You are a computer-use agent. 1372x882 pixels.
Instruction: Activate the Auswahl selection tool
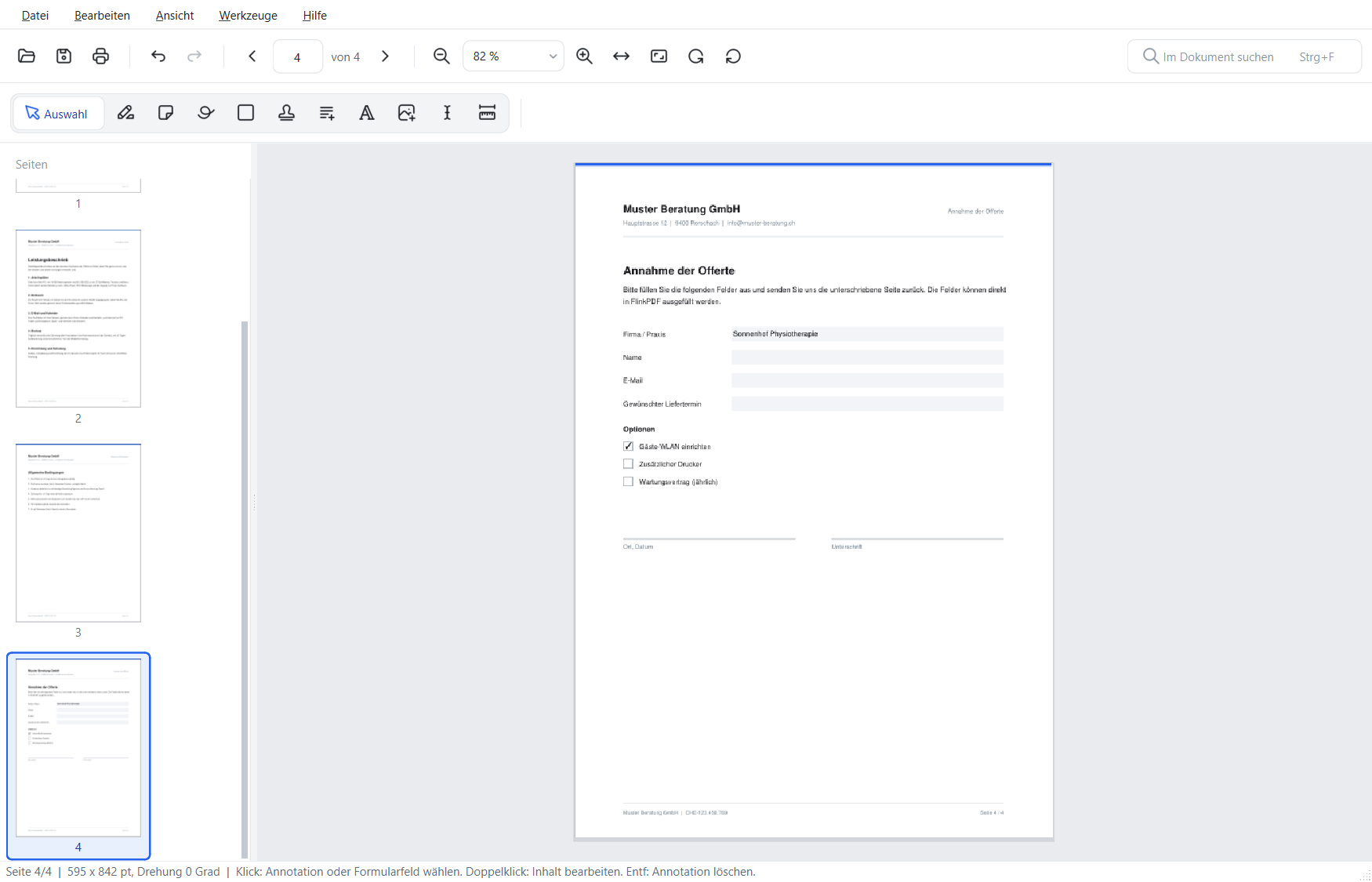click(58, 114)
